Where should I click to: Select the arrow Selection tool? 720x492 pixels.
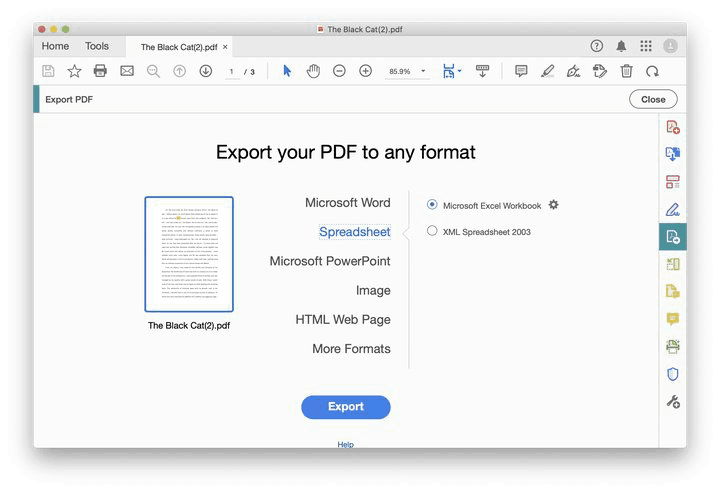coord(287,71)
